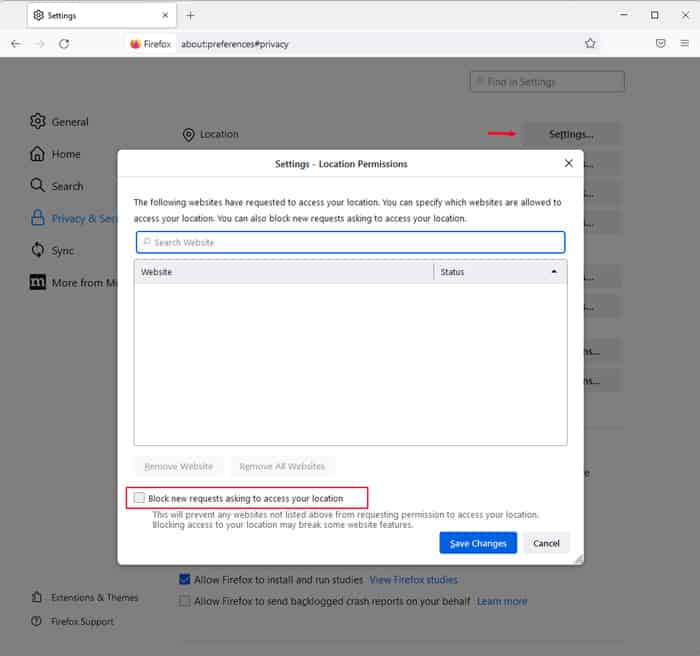Bookmark this page with the star icon
This screenshot has width=700, height=656.
point(590,43)
